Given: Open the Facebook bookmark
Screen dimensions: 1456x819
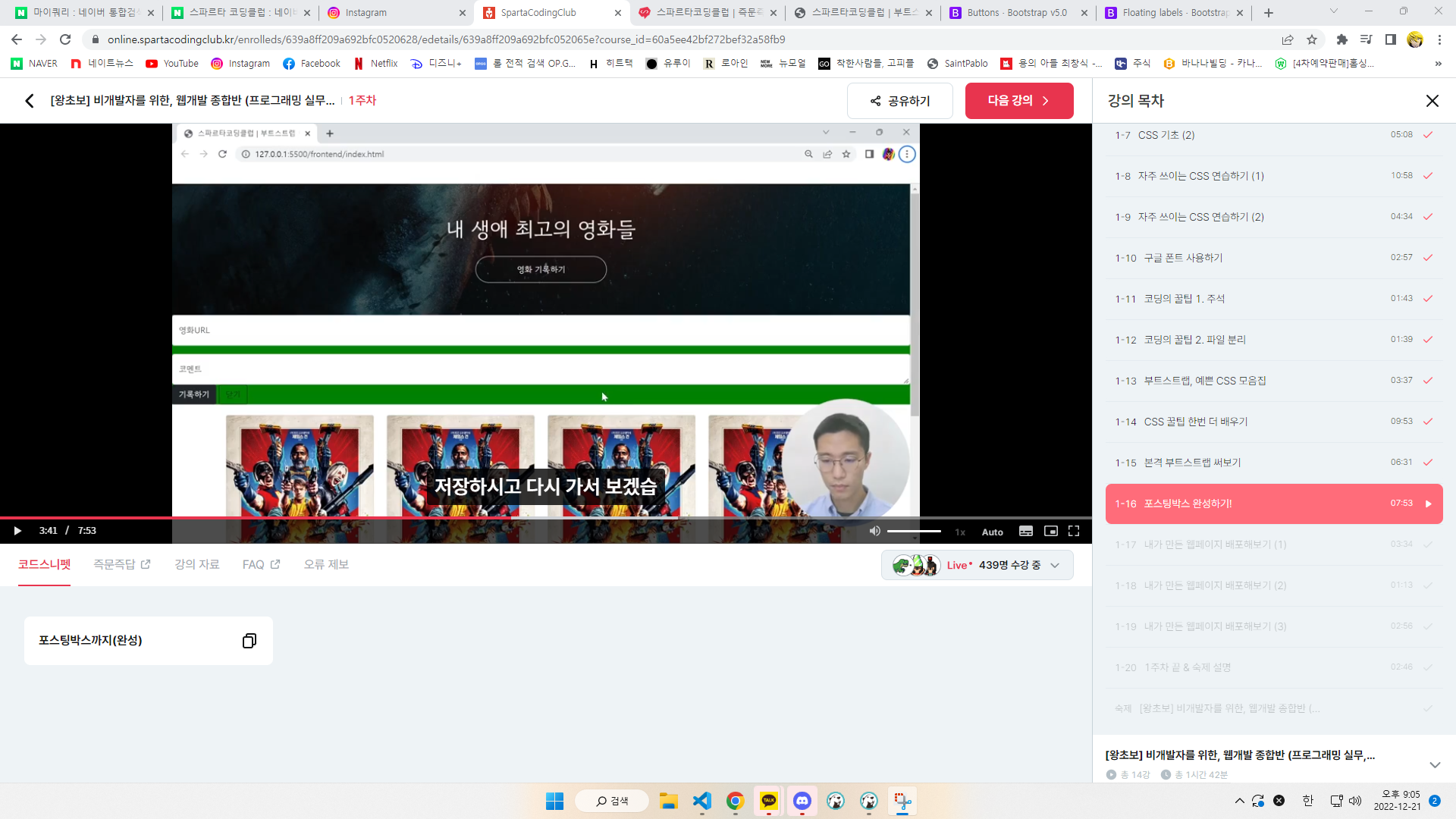Looking at the screenshot, I should tap(312, 64).
